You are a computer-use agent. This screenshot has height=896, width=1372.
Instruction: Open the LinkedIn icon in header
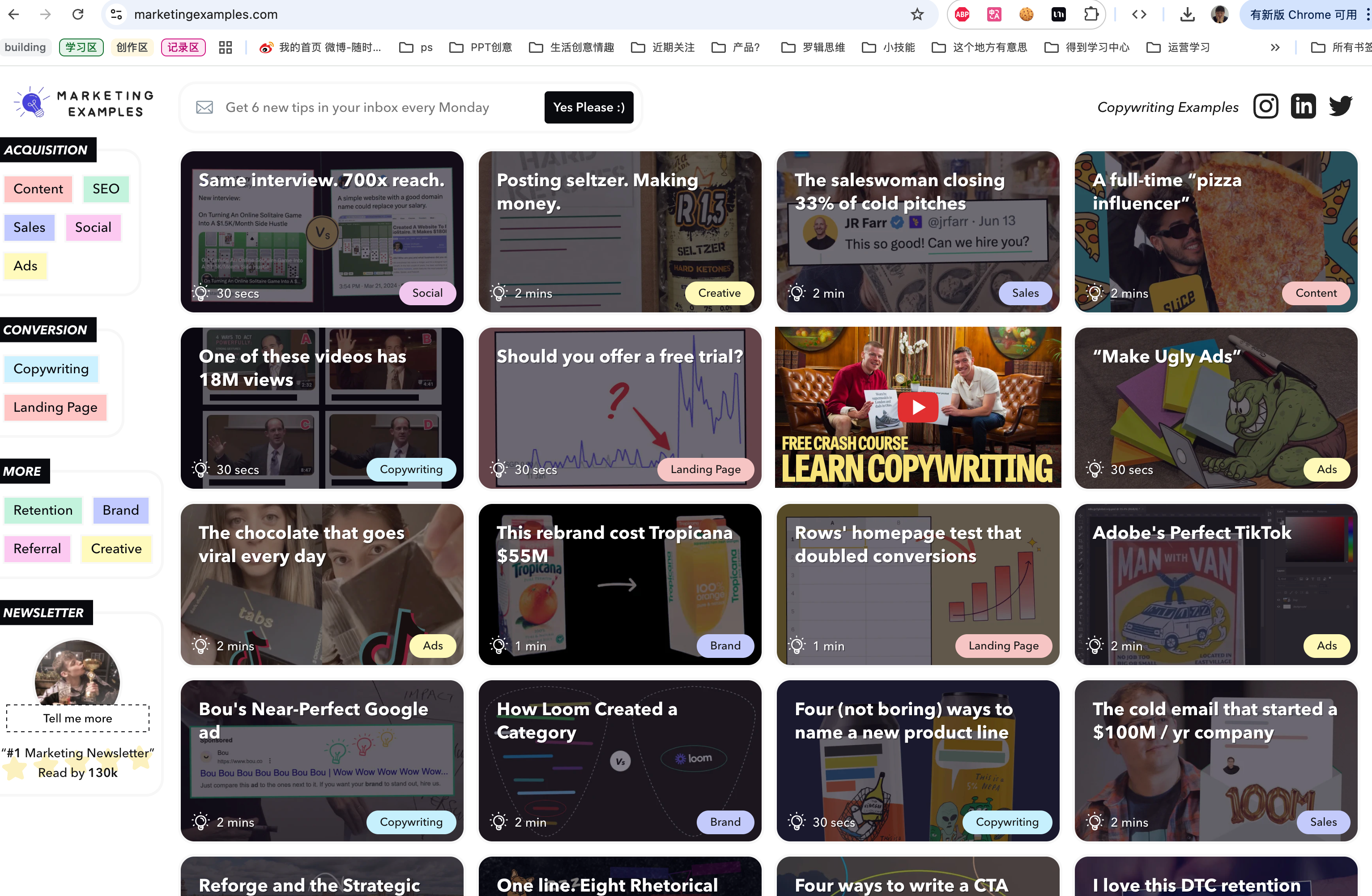(x=1303, y=107)
